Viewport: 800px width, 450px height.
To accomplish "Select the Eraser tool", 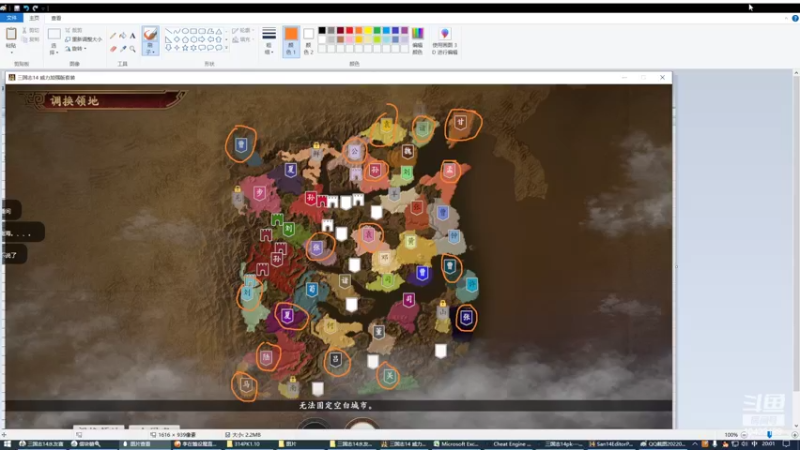I will pos(113,49).
